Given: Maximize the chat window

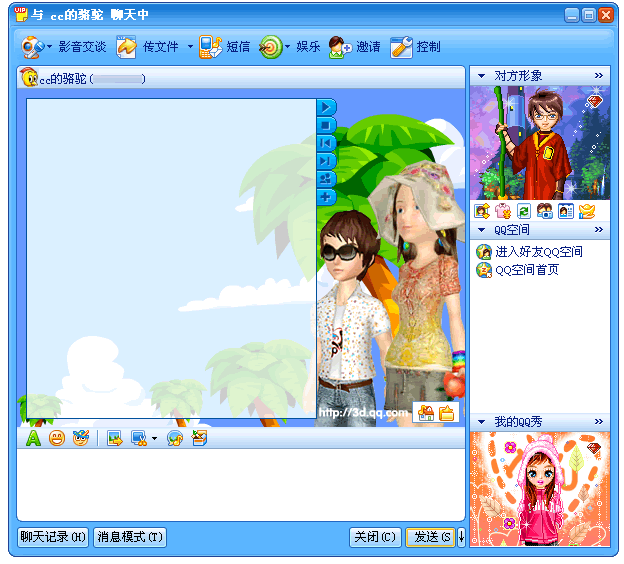Looking at the screenshot, I should pos(589,15).
